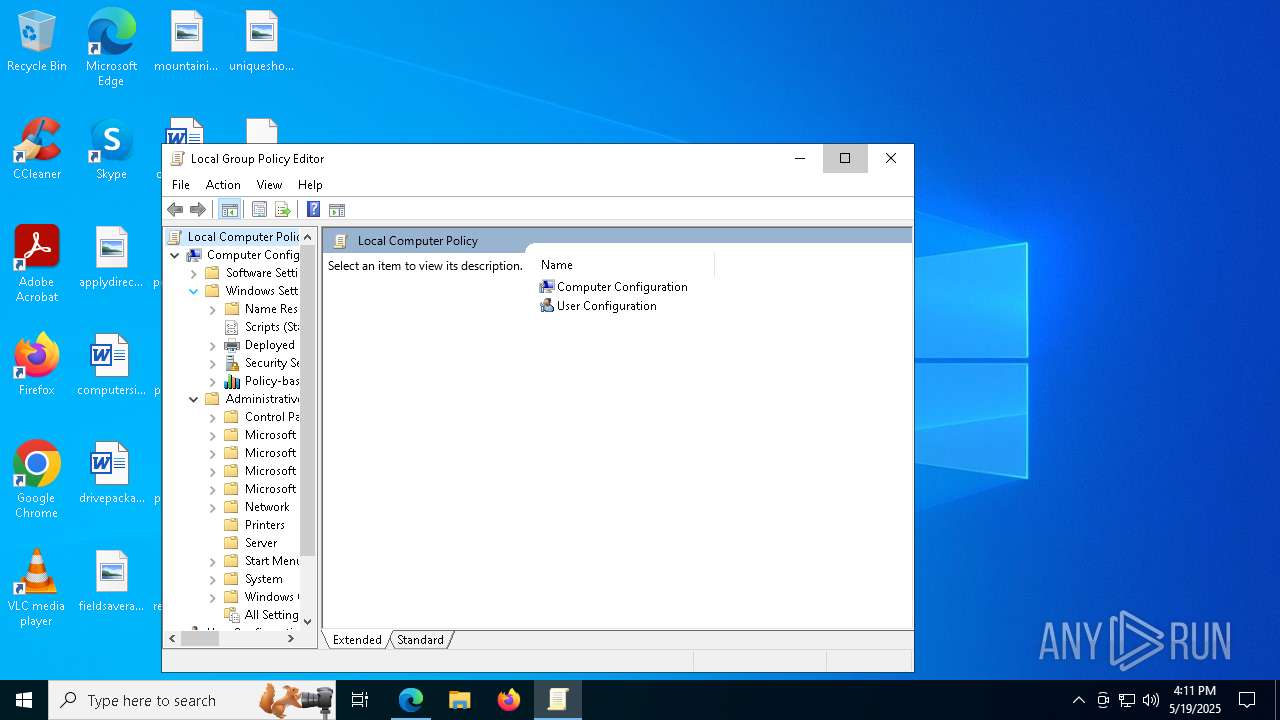Click the tree's scroll-up arrow

pos(307,237)
